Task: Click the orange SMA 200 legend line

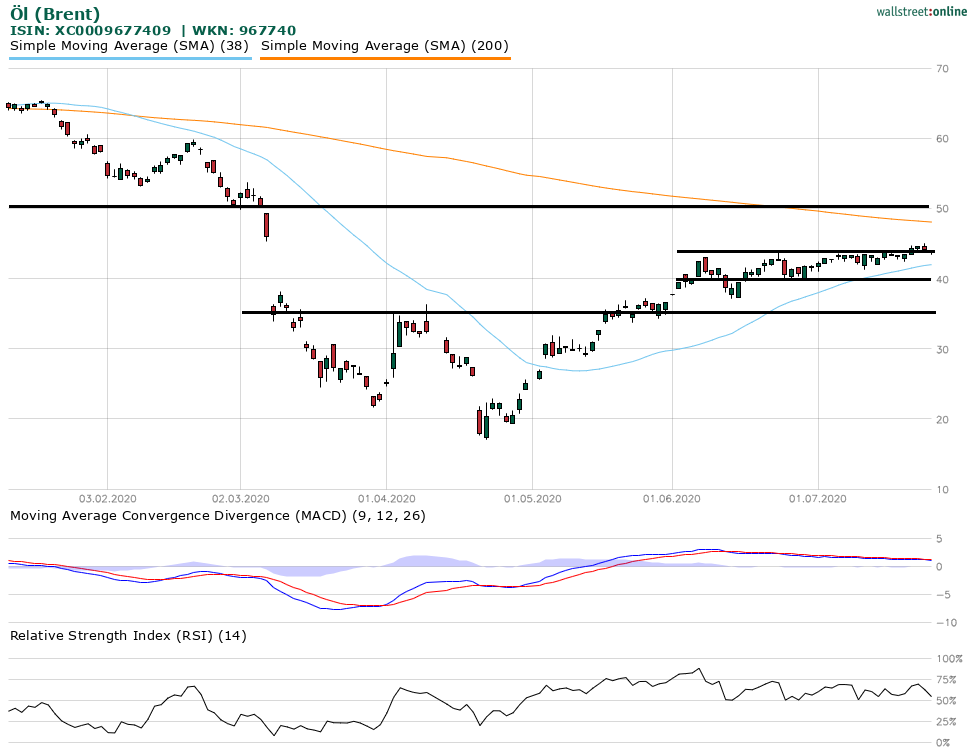Action: [385, 58]
